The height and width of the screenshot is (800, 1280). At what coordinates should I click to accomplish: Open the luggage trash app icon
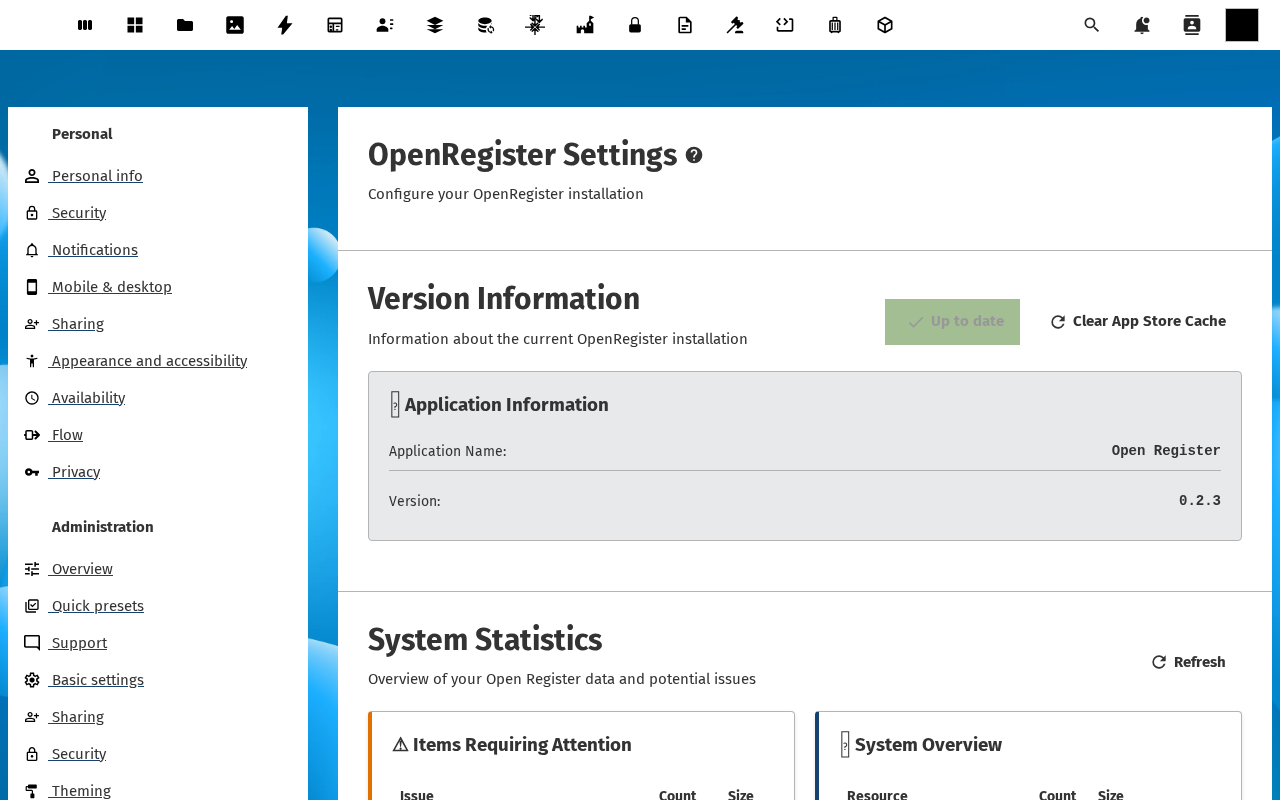(835, 25)
